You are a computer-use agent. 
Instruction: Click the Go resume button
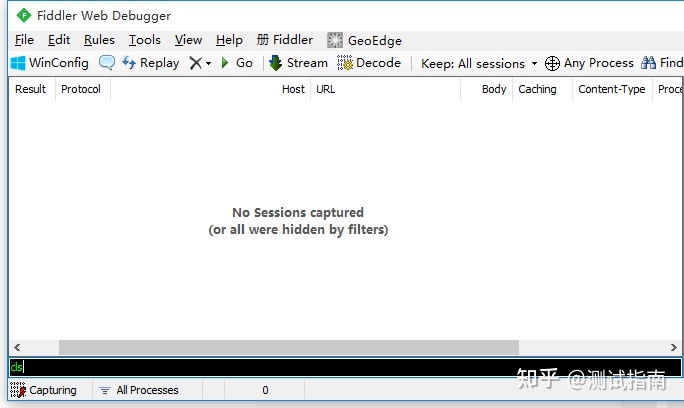coord(237,63)
